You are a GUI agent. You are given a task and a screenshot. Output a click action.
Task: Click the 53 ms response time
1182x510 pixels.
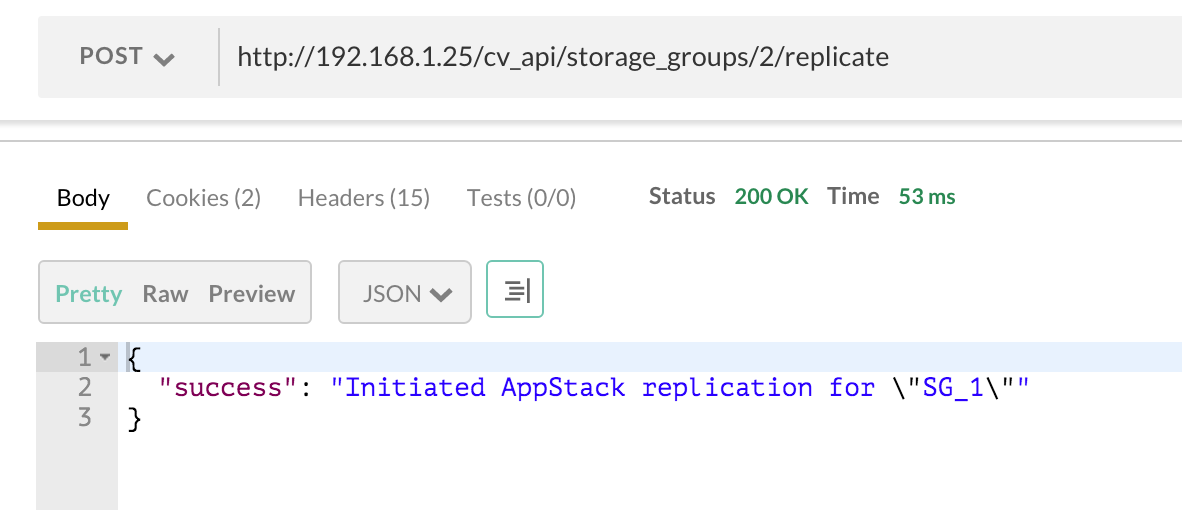(x=927, y=196)
